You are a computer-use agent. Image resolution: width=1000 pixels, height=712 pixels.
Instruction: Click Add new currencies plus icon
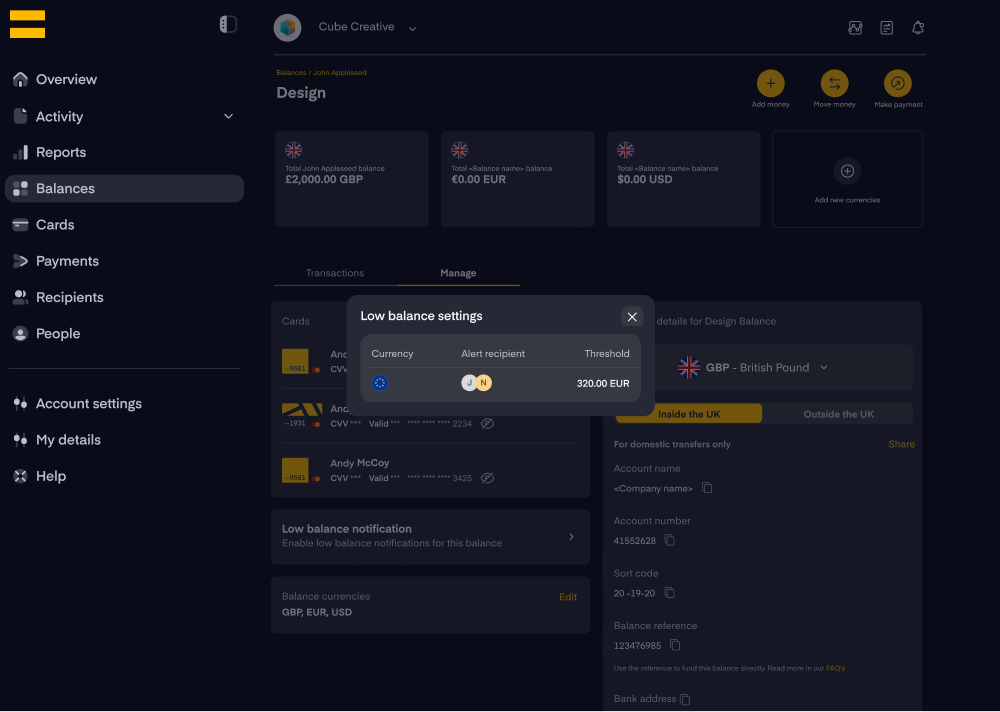pyautogui.click(x=847, y=171)
